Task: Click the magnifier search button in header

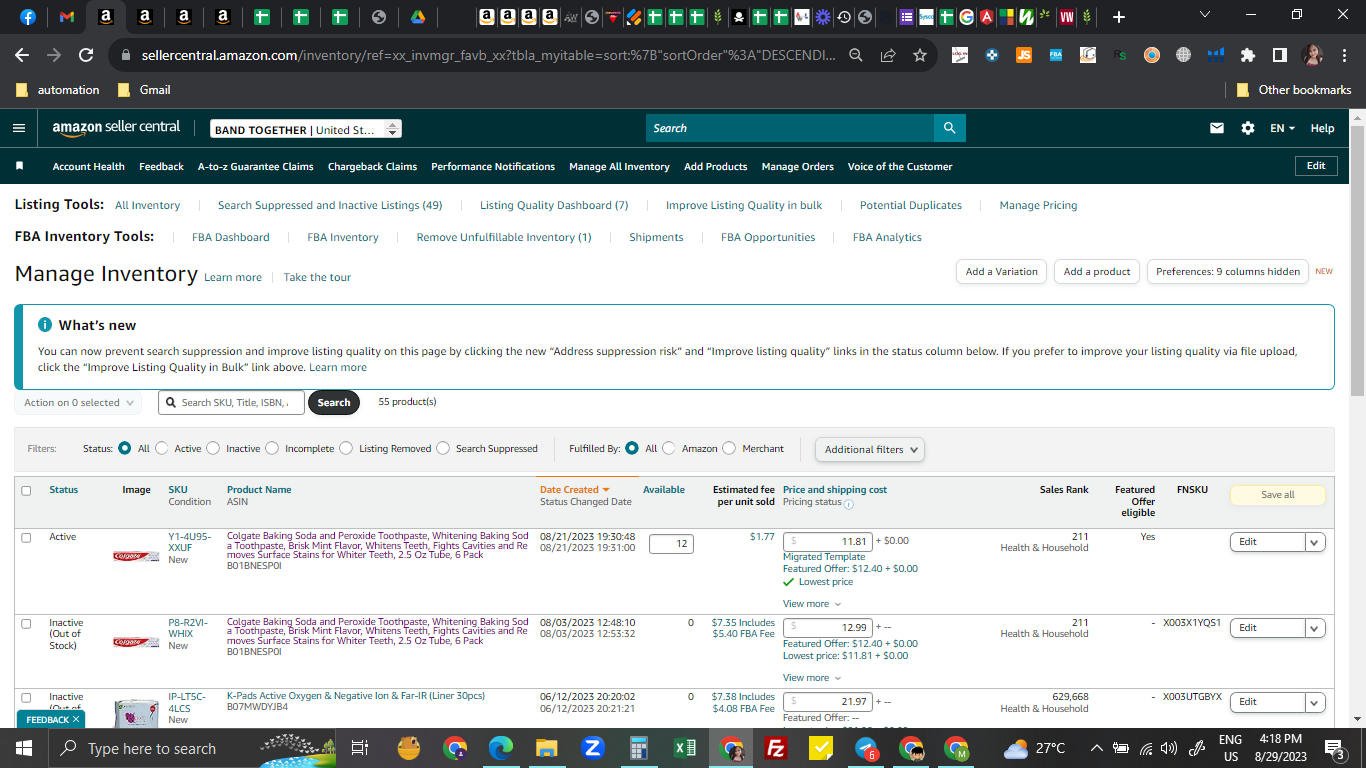Action: (949, 128)
